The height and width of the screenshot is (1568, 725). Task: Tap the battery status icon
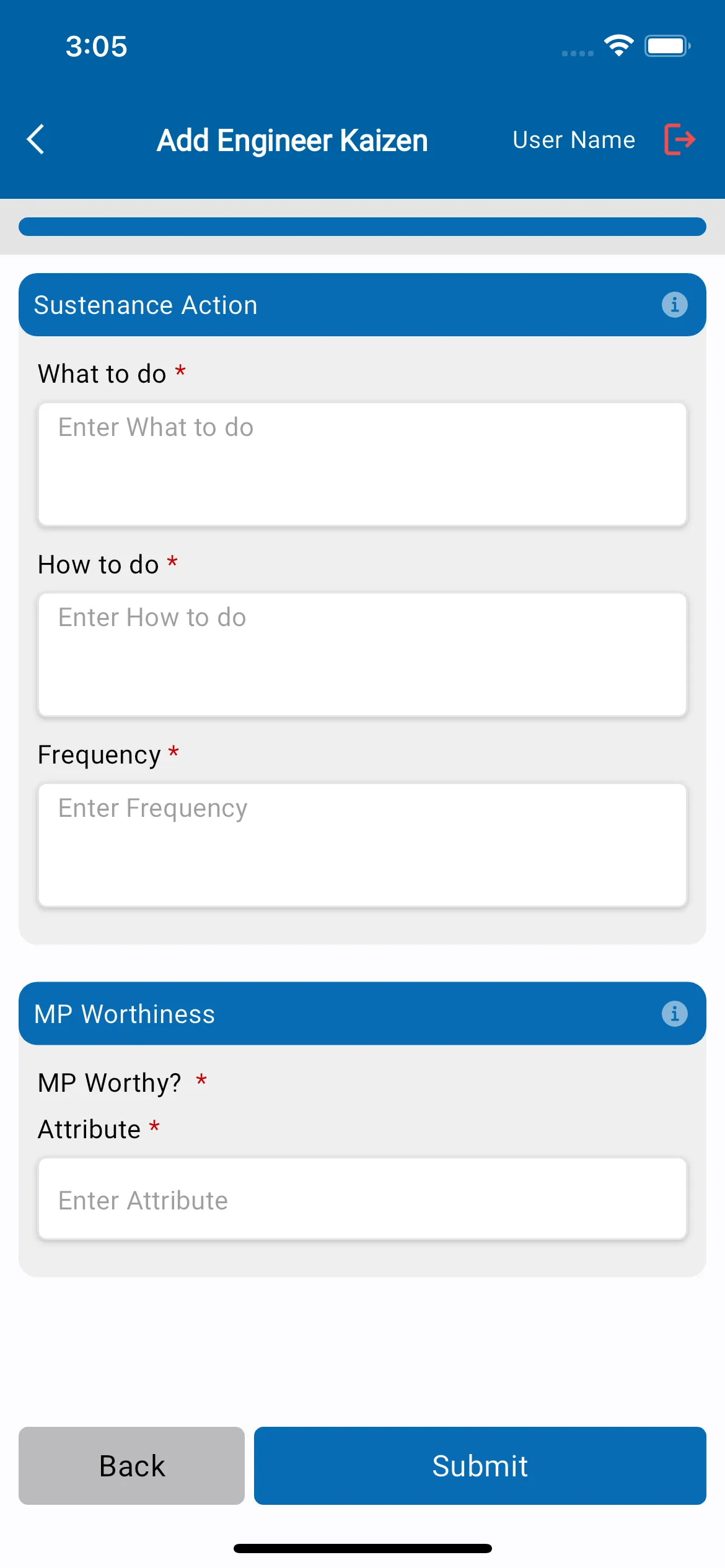pos(667,46)
